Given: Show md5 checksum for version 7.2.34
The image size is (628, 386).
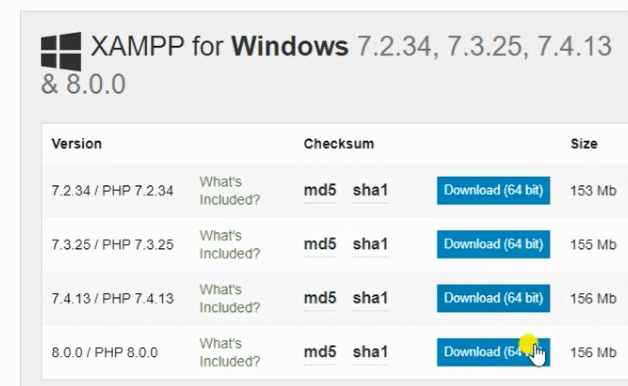Looking at the screenshot, I should (x=320, y=190).
